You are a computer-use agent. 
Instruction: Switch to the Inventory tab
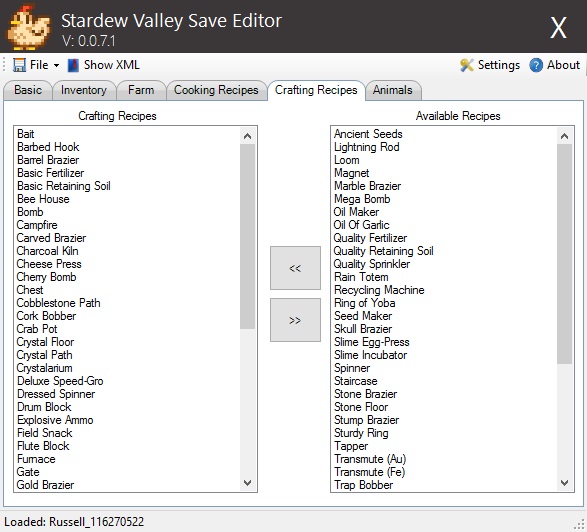(x=84, y=90)
